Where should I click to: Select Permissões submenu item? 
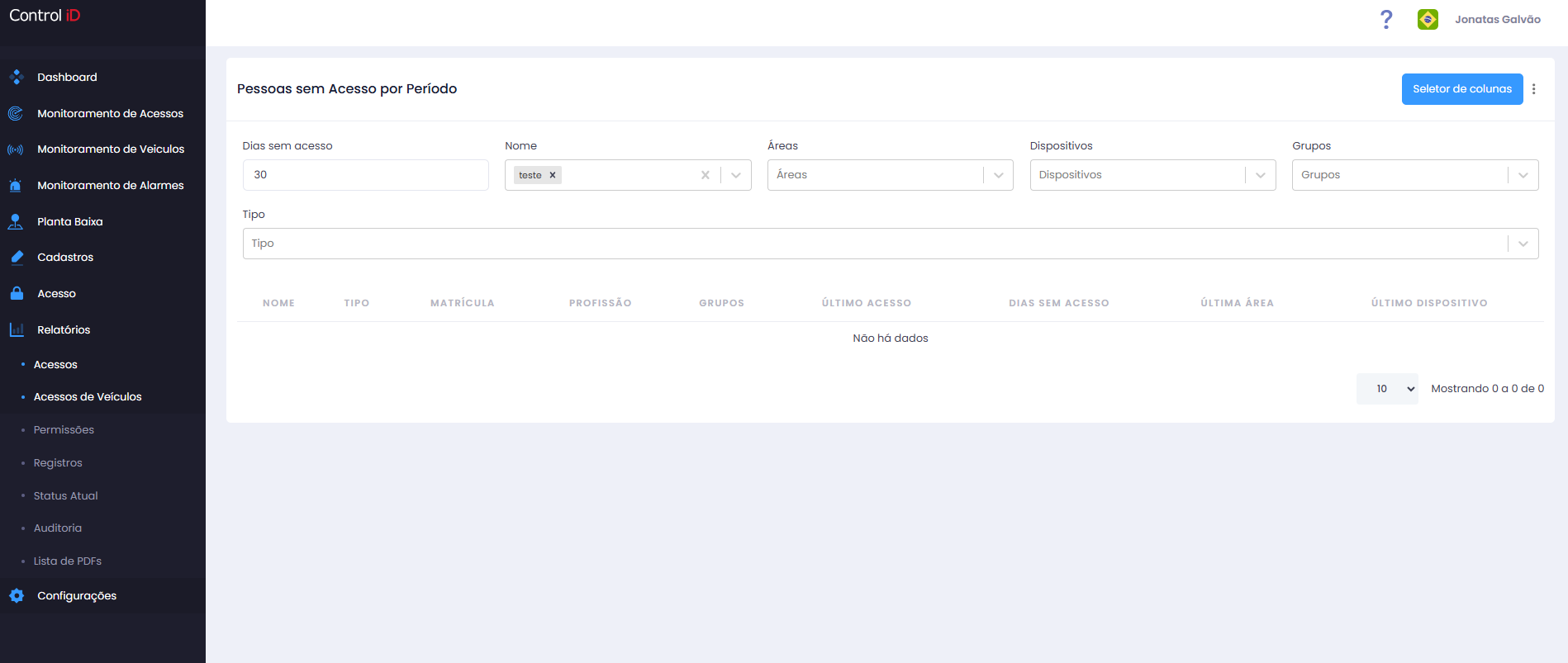[x=64, y=430]
